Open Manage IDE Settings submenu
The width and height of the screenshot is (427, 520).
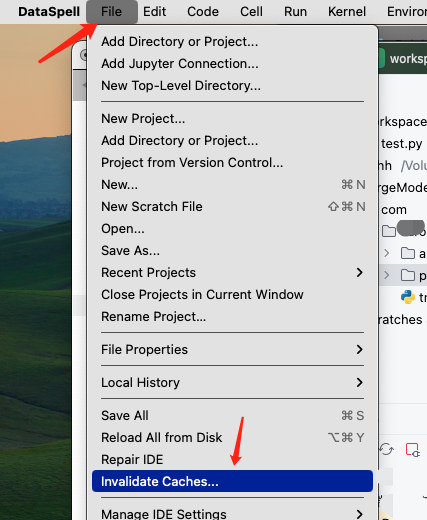232,513
